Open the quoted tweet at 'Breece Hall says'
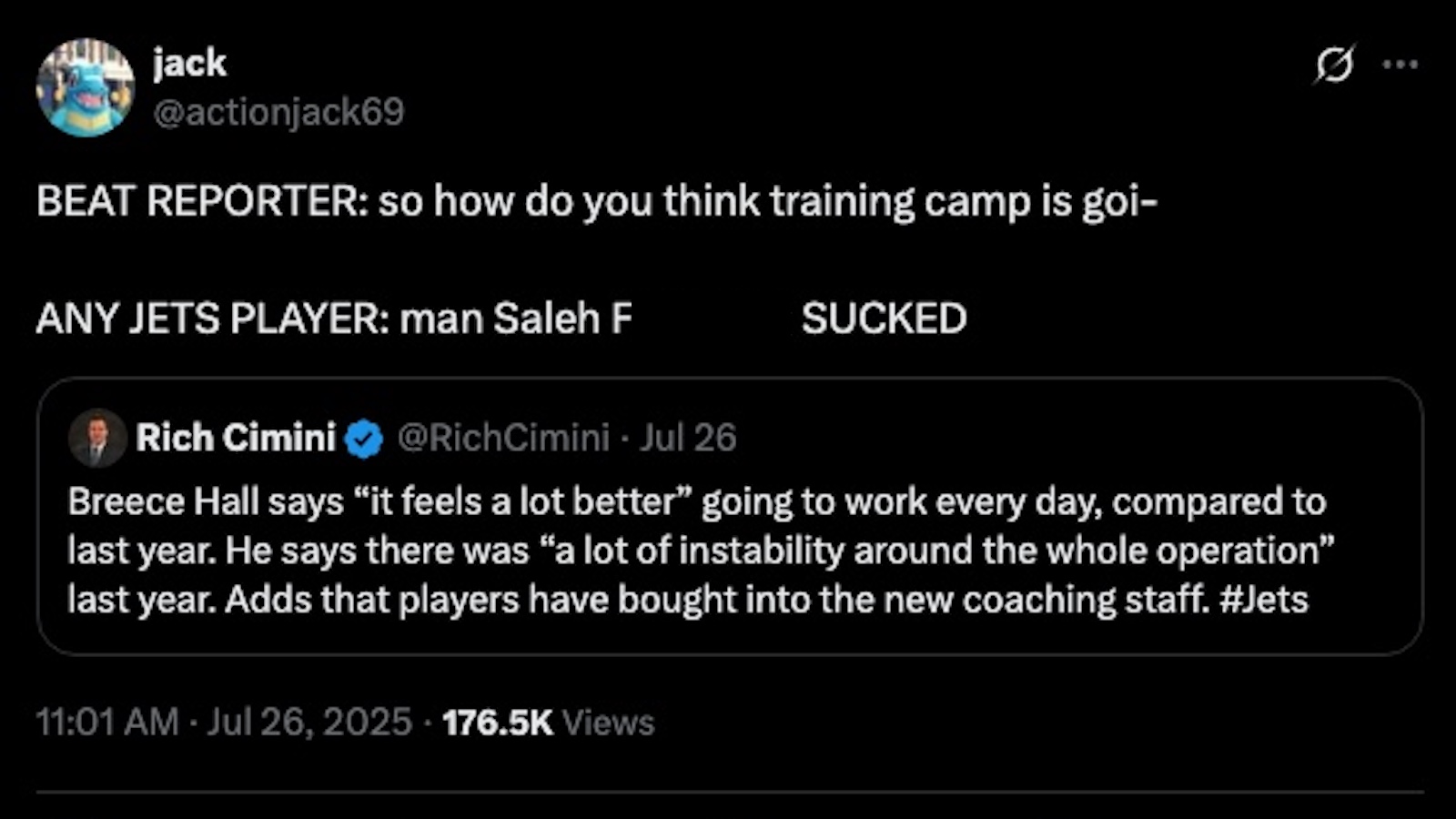 point(205,502)
